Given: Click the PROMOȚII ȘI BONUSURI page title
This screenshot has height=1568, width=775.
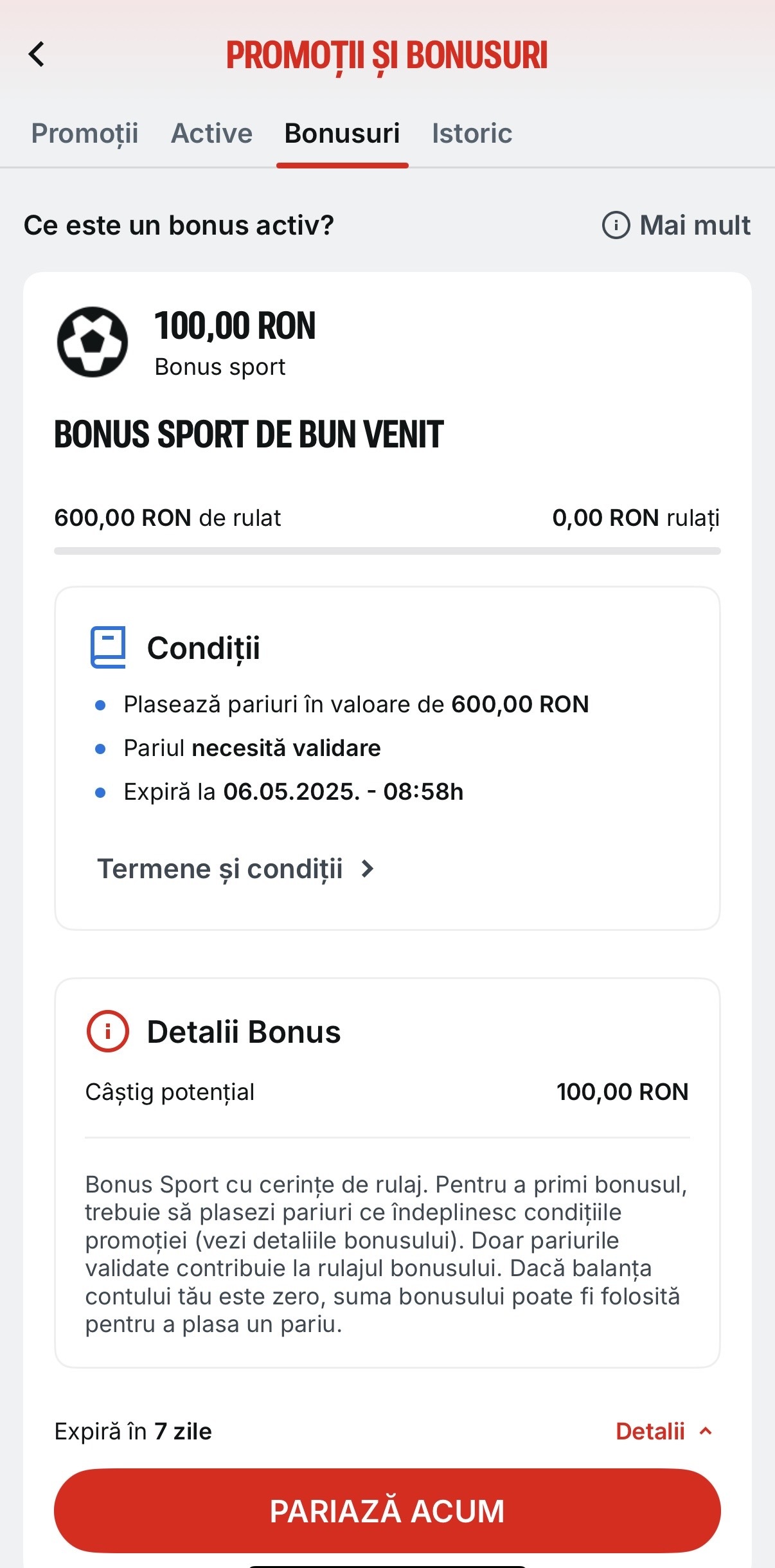Looking at the screenshot, I should [x=387, y=56].
